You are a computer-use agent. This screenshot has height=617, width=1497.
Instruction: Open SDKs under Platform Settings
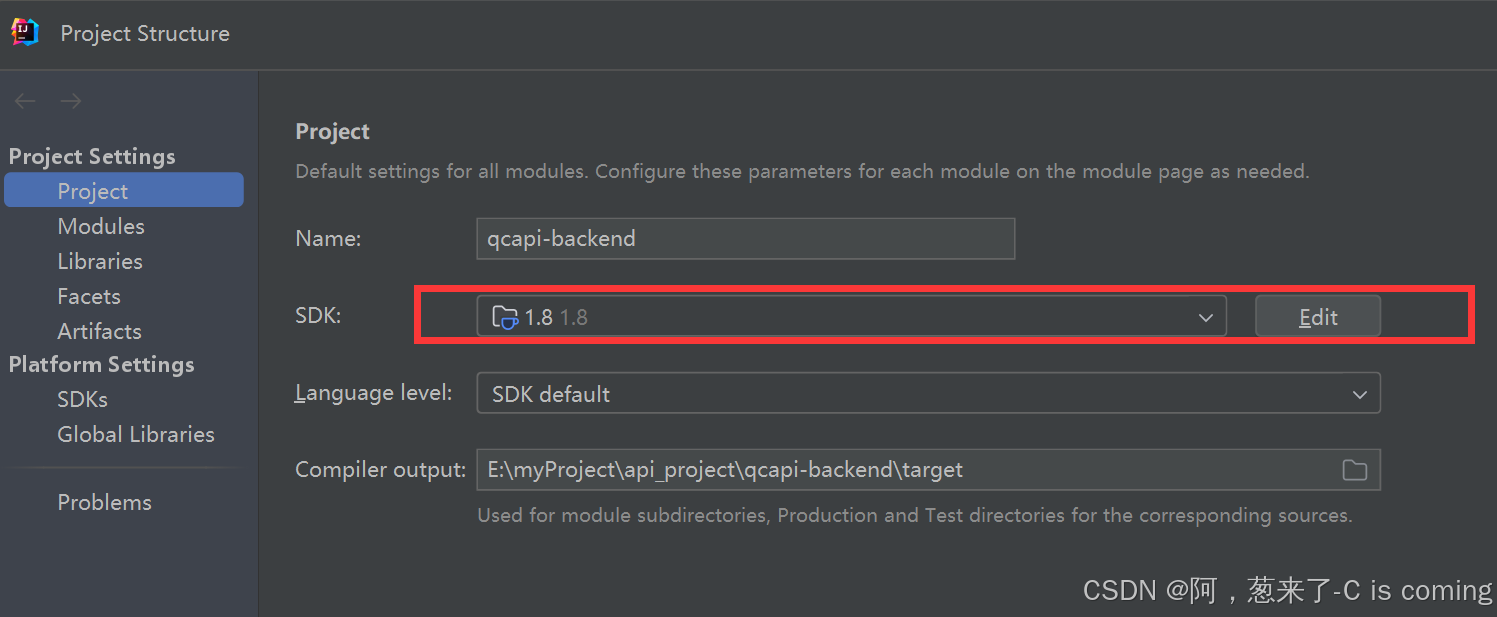coord(82,399)
